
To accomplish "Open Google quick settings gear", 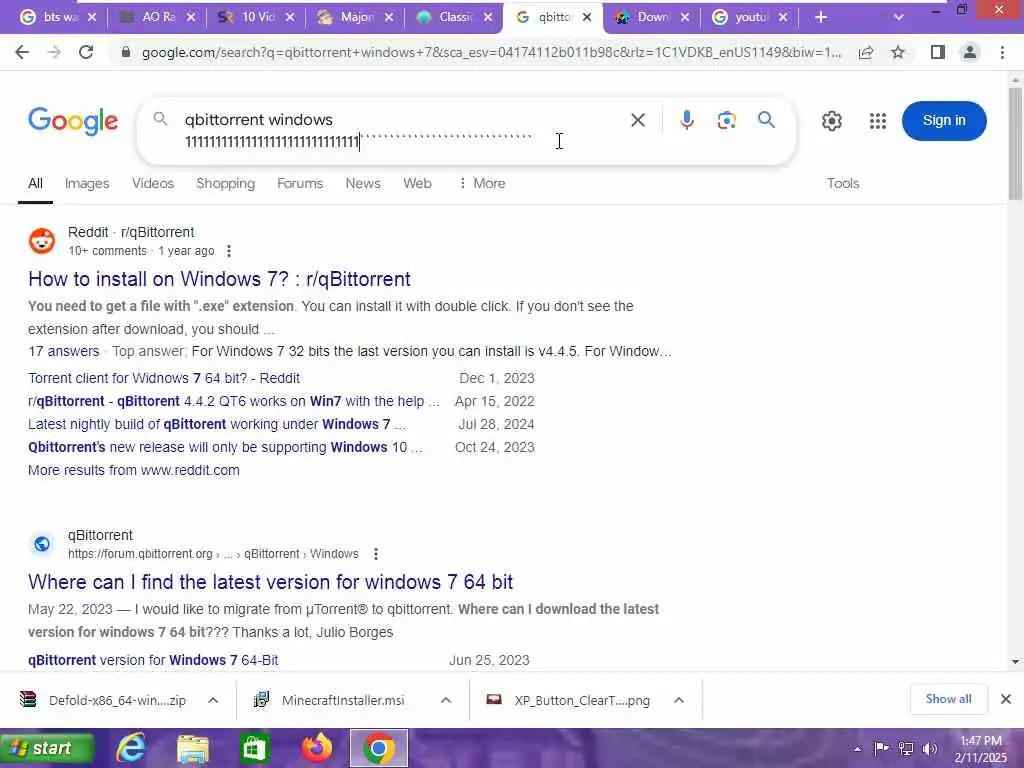I will (831, 121).
